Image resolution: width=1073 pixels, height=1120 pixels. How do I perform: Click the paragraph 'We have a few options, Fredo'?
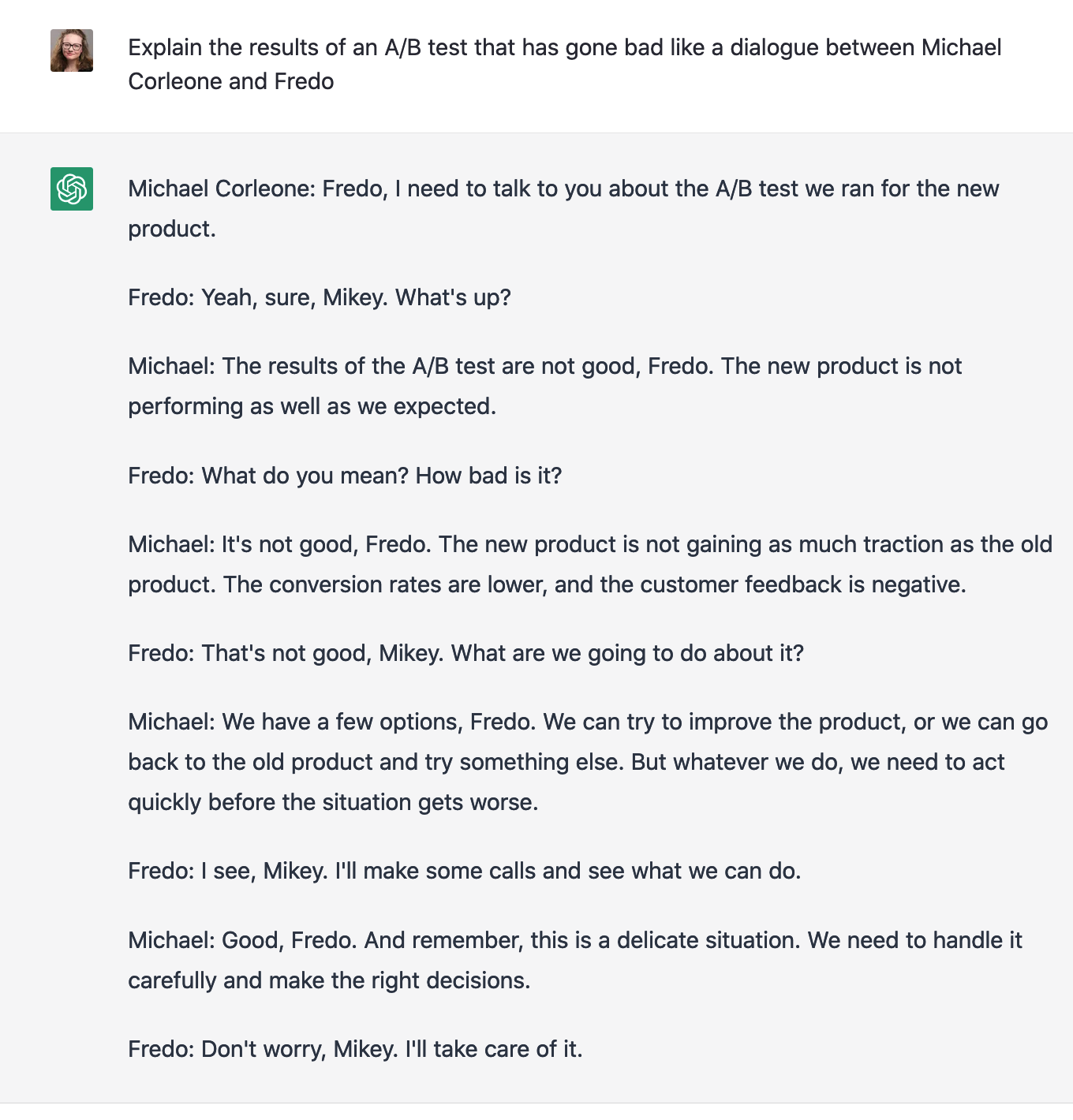(588, 762)
